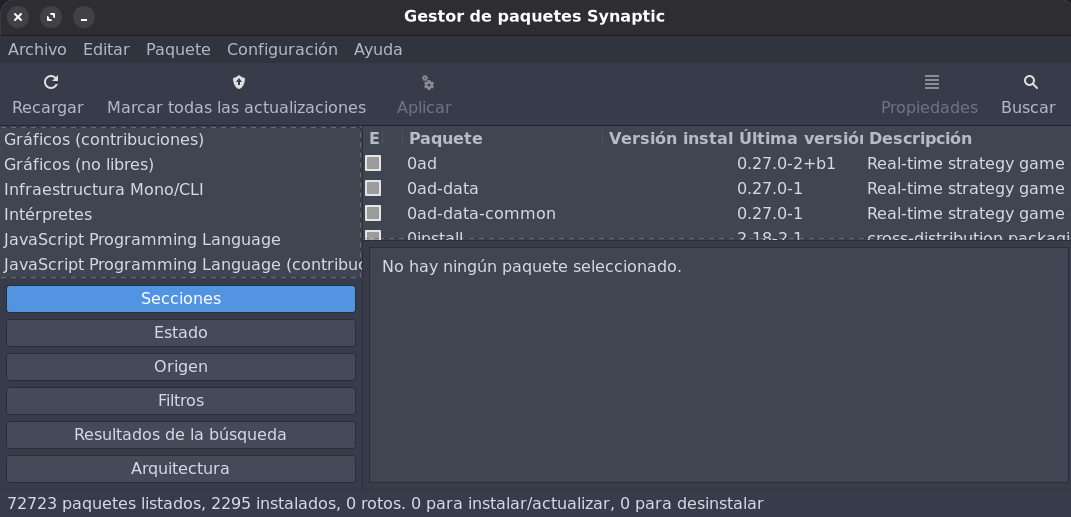Open the Ayuda menu
This screenshot has height=517, width=1071.
click(378, 50)
